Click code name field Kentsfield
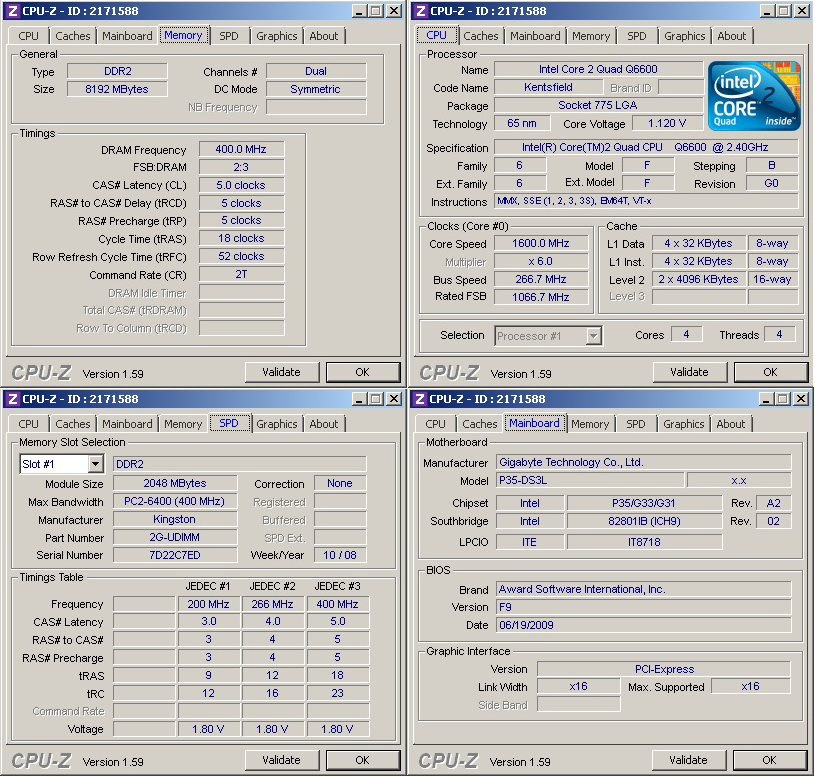The height and width of the screenshot is (777, 815). click(x=548, y=87)
